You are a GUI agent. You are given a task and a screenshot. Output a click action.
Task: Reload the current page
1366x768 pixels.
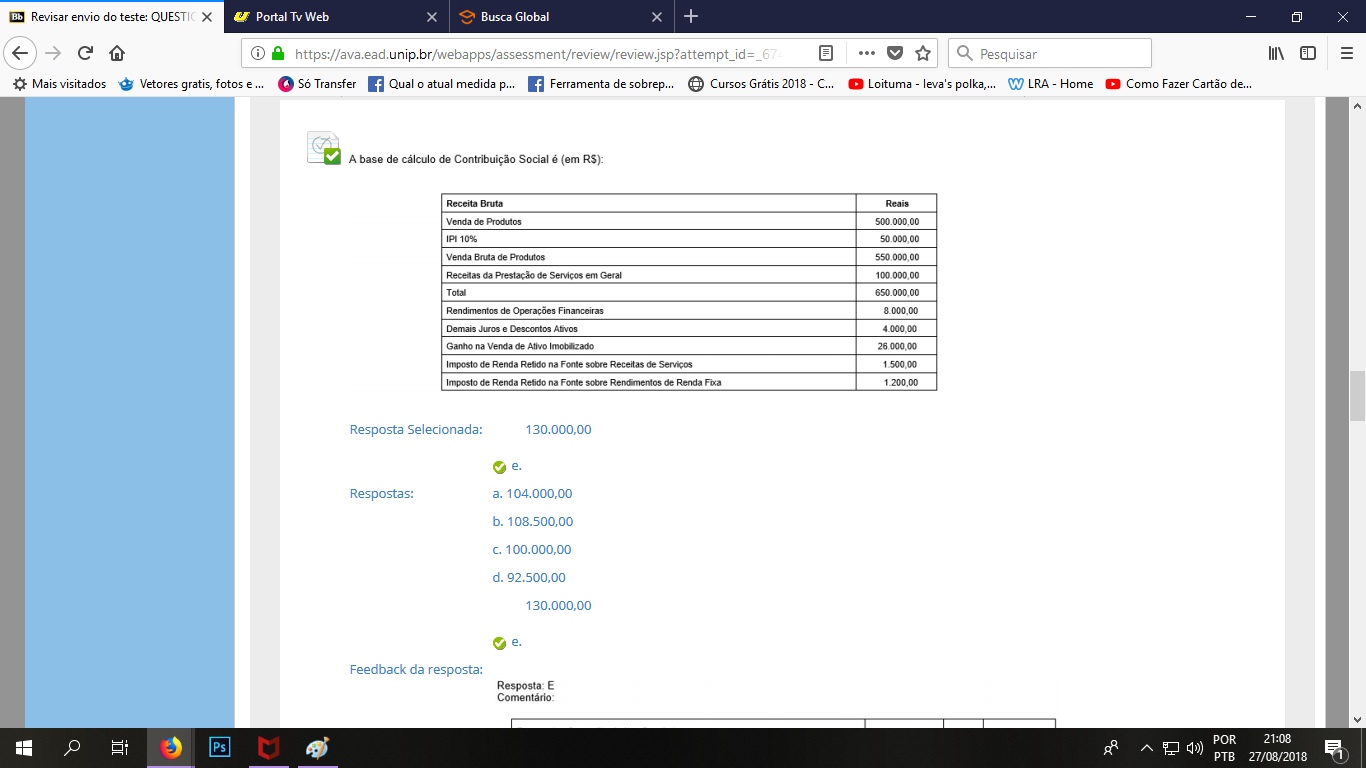tap(86, 53)
